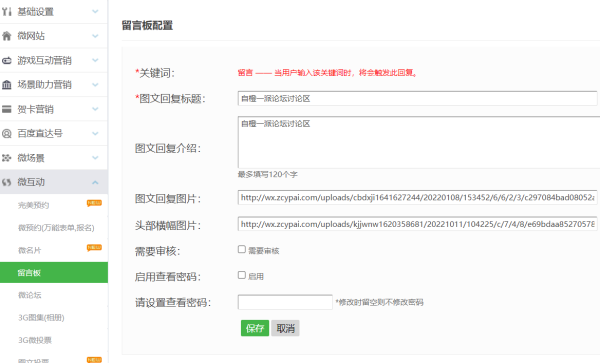Click the 微互动 menu label

[31, 182]
